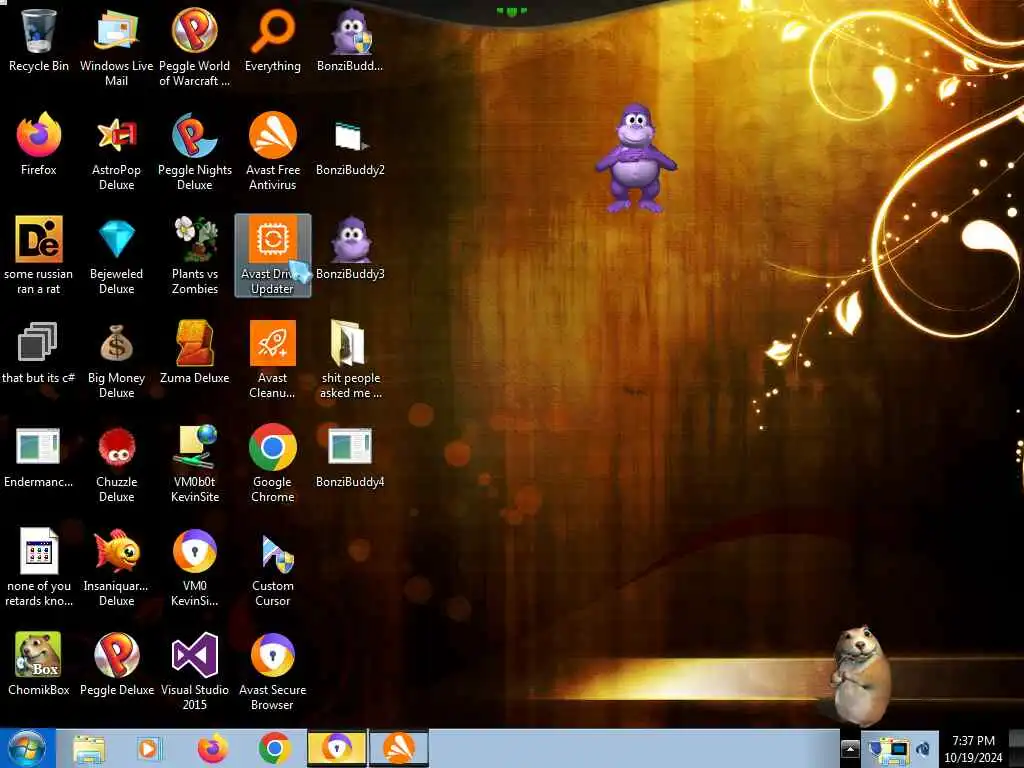
Task: Select the first BonziBuddy installer icon with shield
Action: (x=351, y=41)
